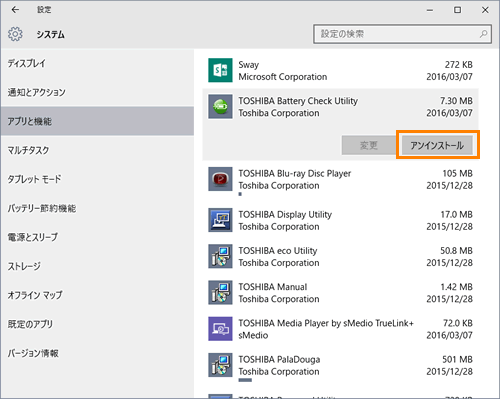Image resolution: width=500 pixels, height=399 pixels.
Task: Open 通知とアクション settings
Action: [97, 92]
